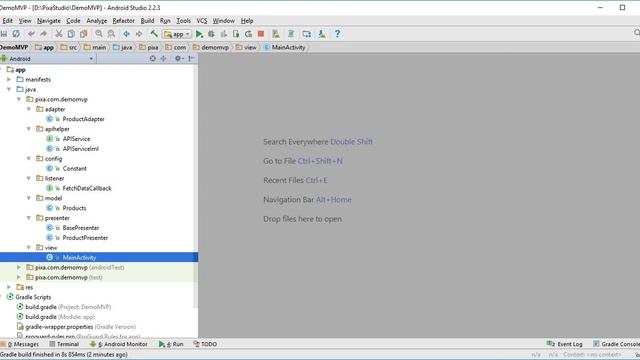Screen dimensions: 640x360
Task: Click the red Stop icon
Action: pyautogui.click(x=261, y=34)
